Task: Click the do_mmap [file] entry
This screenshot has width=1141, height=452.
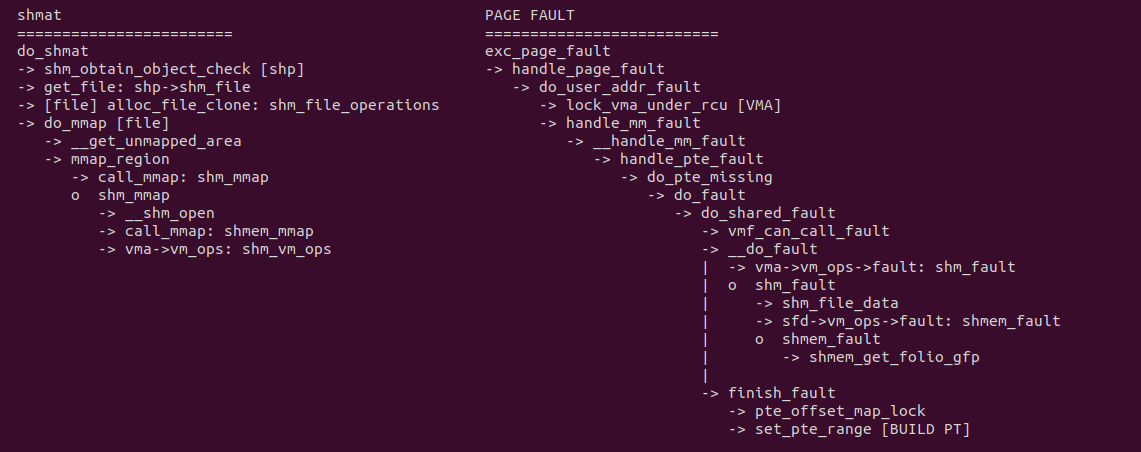Action: (x=106, y=123)
